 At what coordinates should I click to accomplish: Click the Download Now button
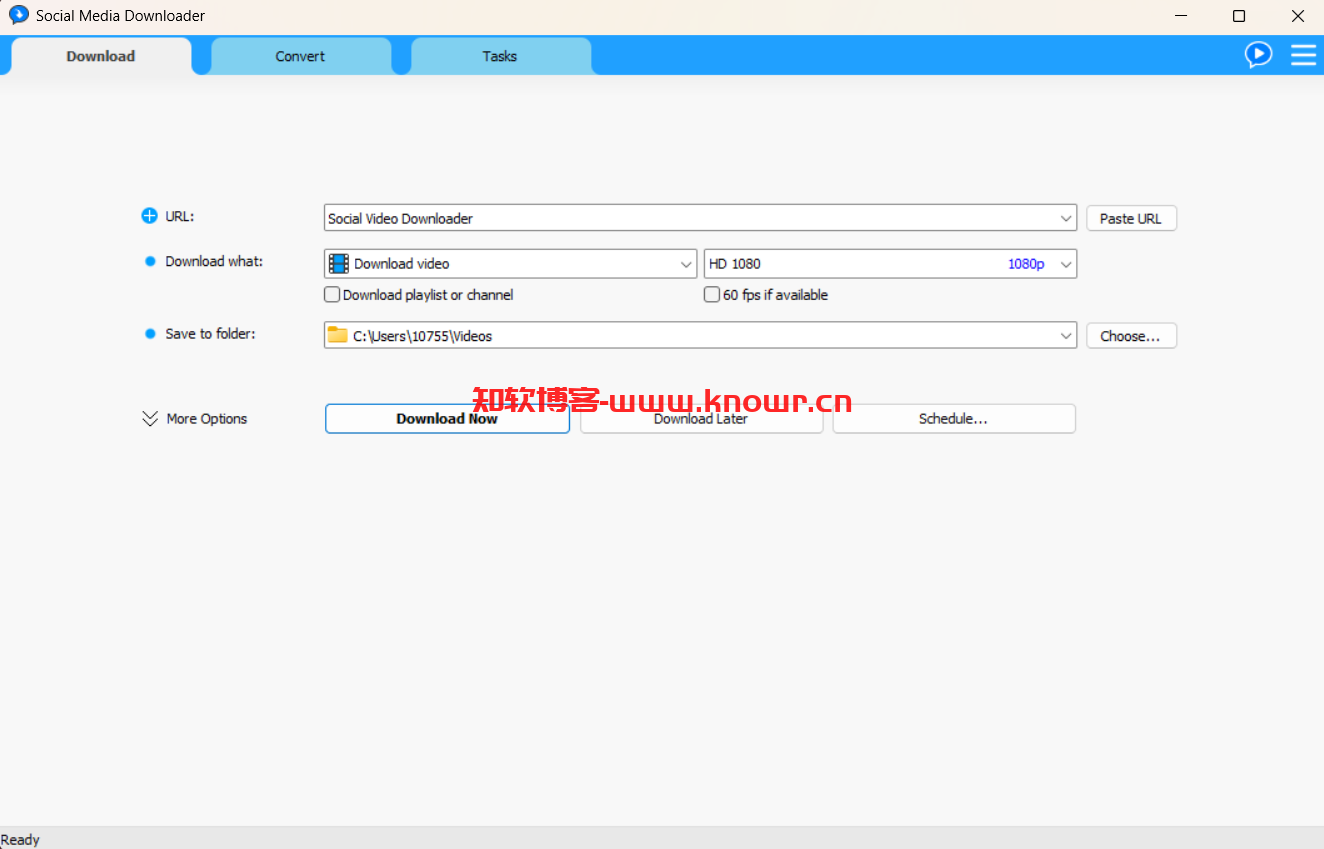point(447,419)
